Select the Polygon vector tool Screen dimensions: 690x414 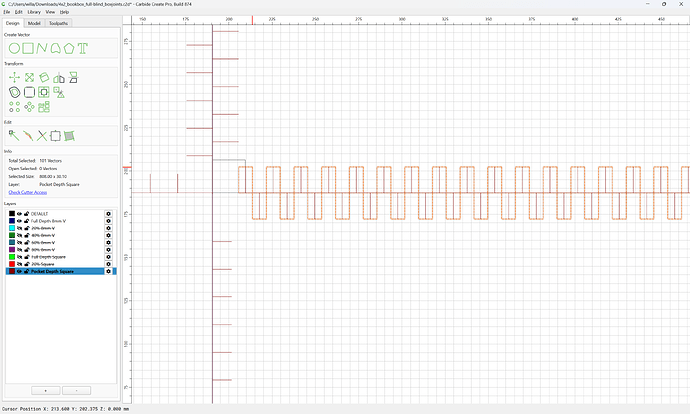click(69, 48)
